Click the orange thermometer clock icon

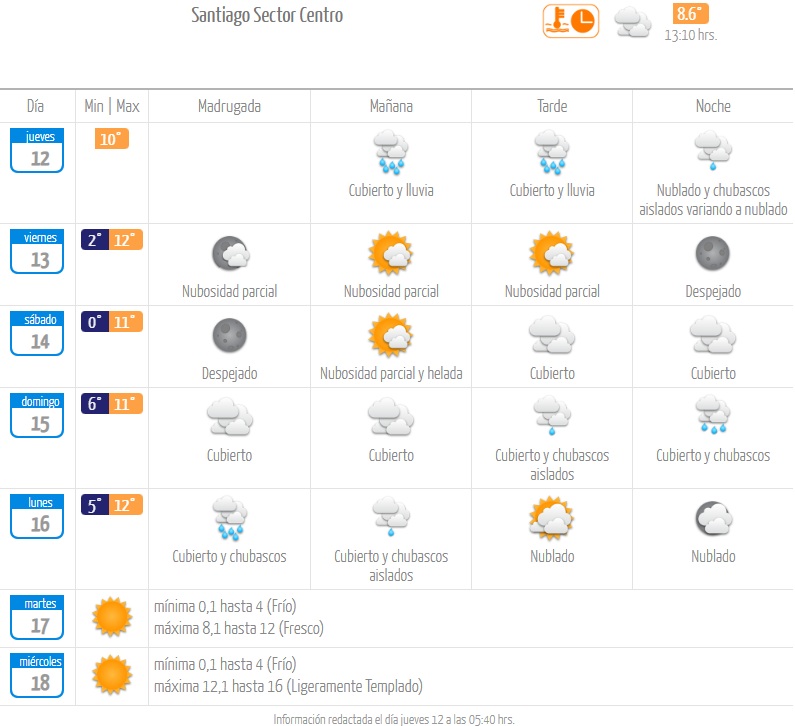570,21
